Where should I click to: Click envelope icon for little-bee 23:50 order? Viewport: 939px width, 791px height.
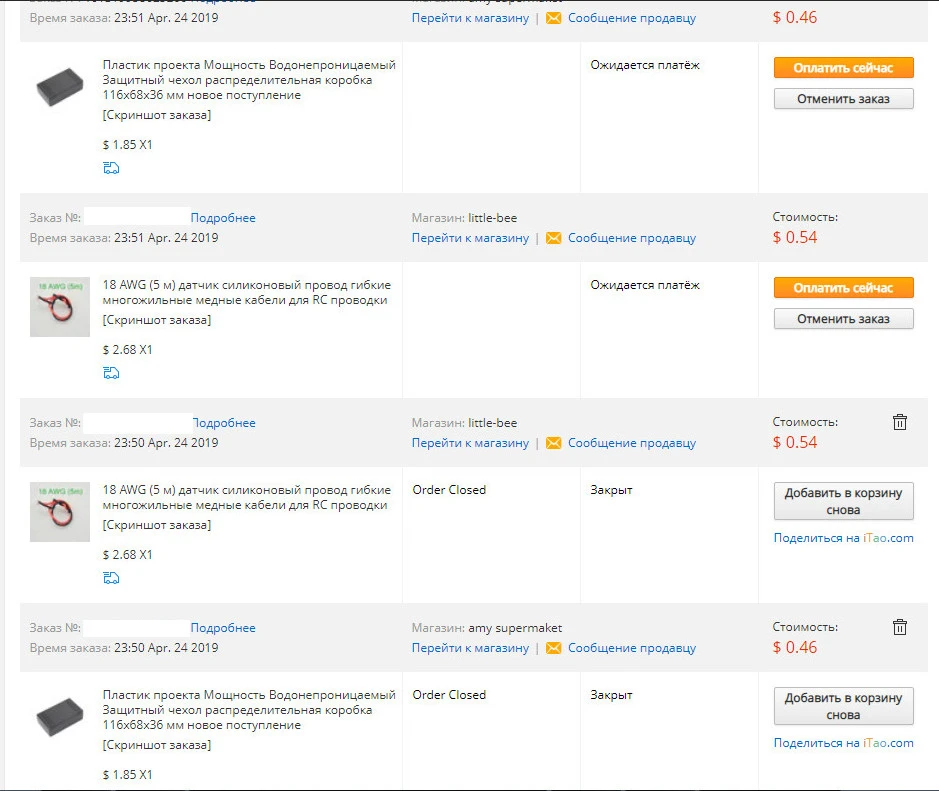(553, 443)
